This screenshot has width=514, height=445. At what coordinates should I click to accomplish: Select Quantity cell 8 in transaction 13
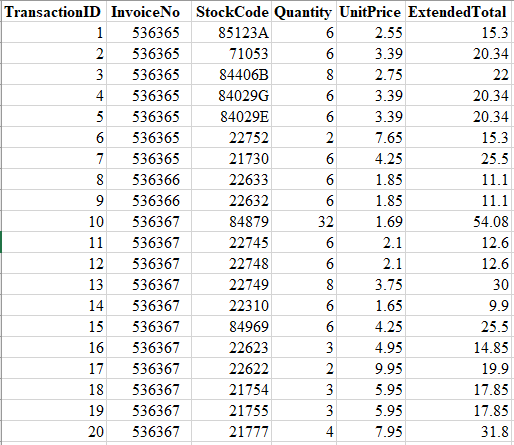click(304, 285)
